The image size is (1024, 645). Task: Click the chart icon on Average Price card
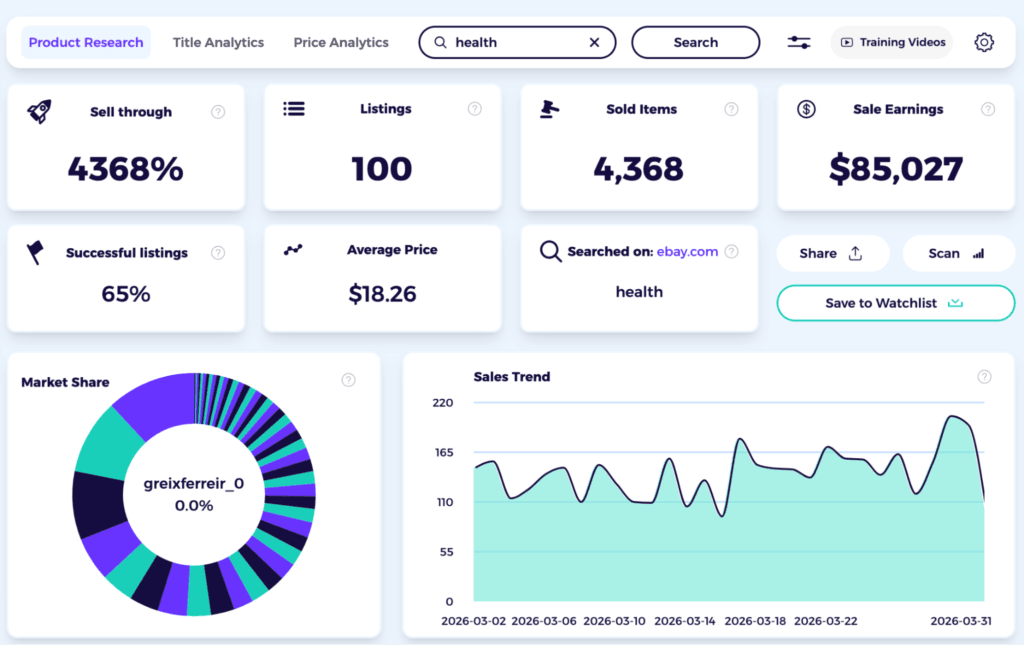point(294,250)
